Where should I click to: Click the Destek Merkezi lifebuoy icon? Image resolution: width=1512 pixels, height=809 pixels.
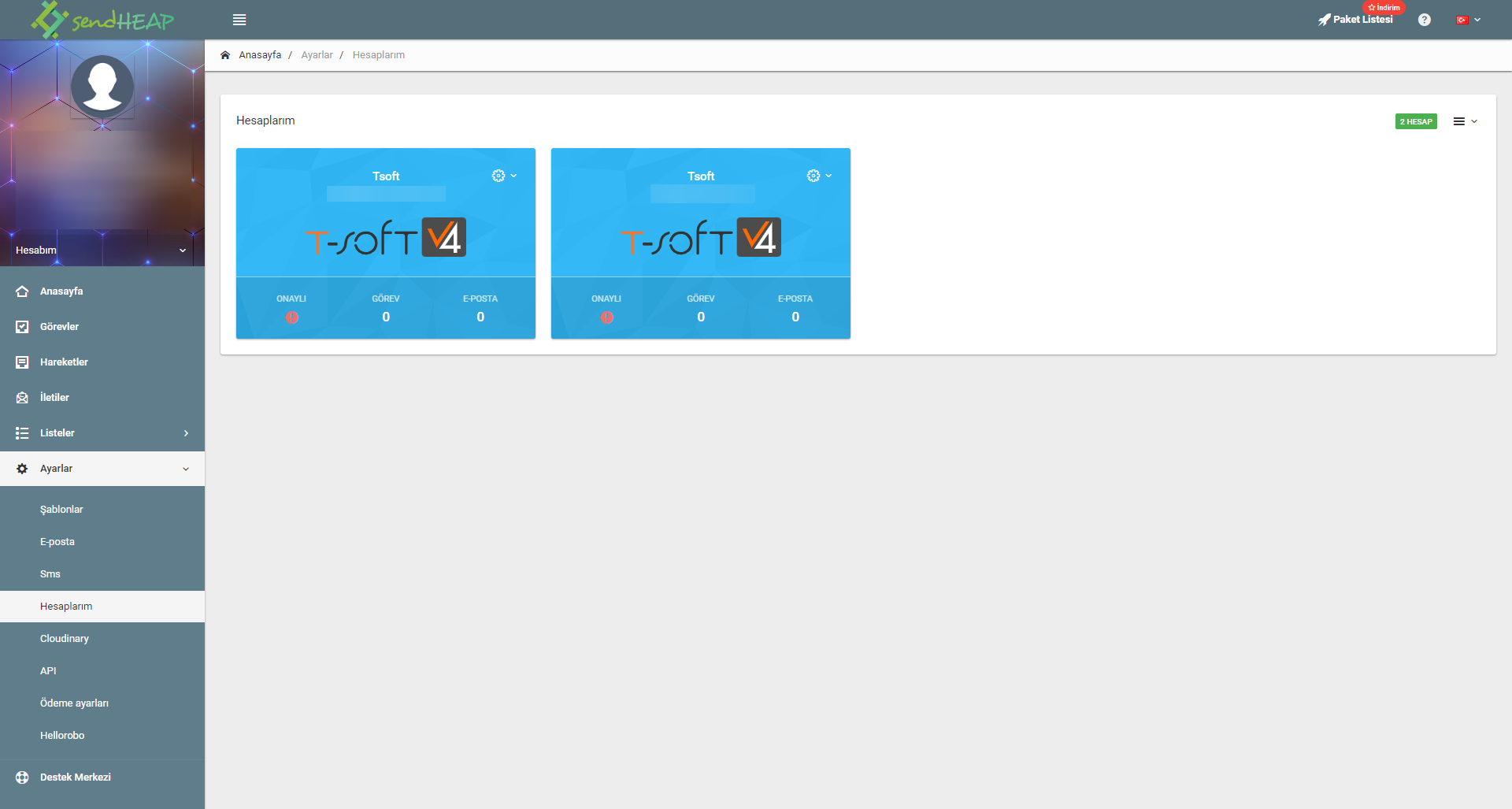[22, 777]
